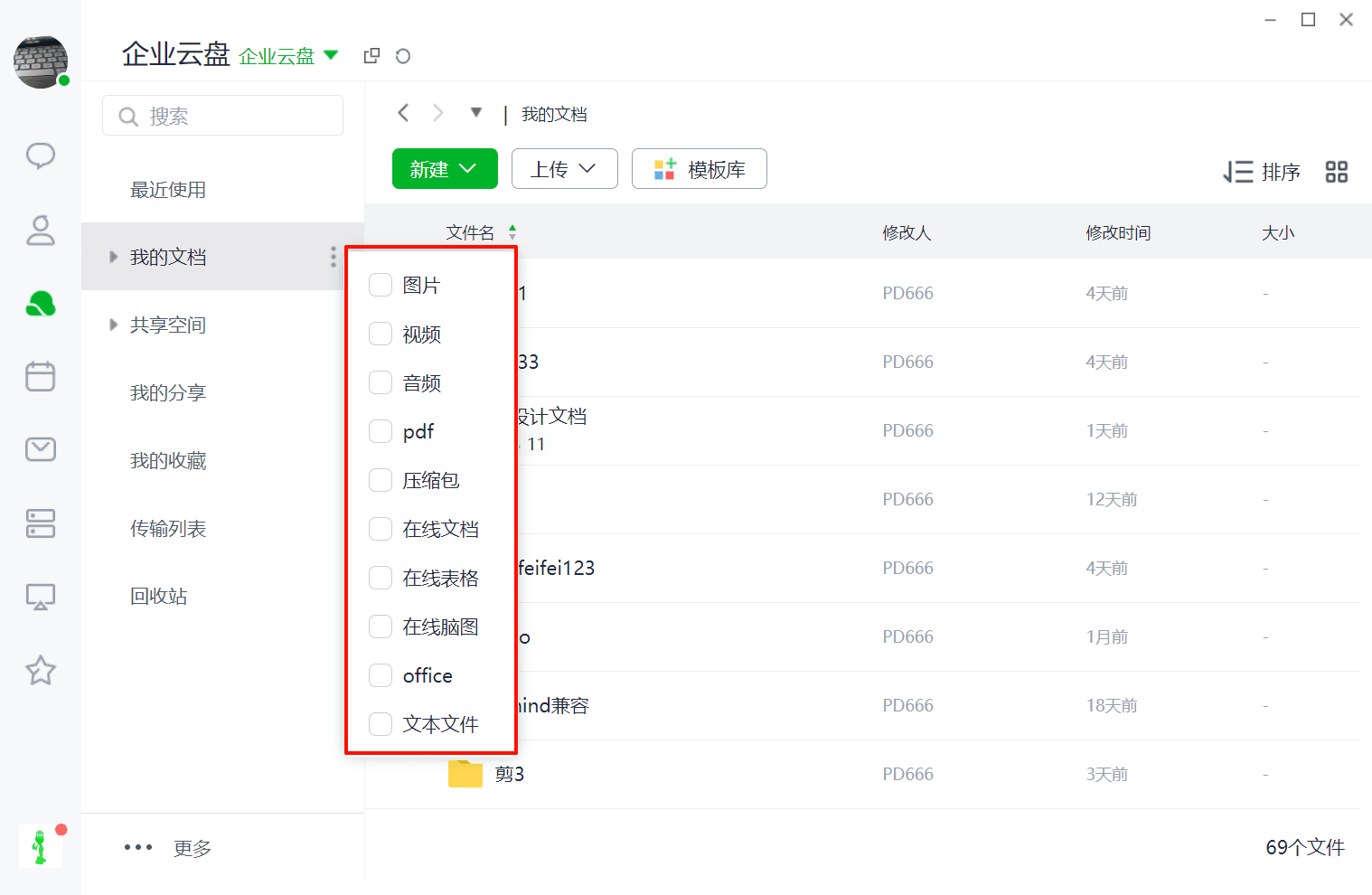1372x895 pixels.
Task: Open the 上传 dropdown
Action: pos(564,169)
